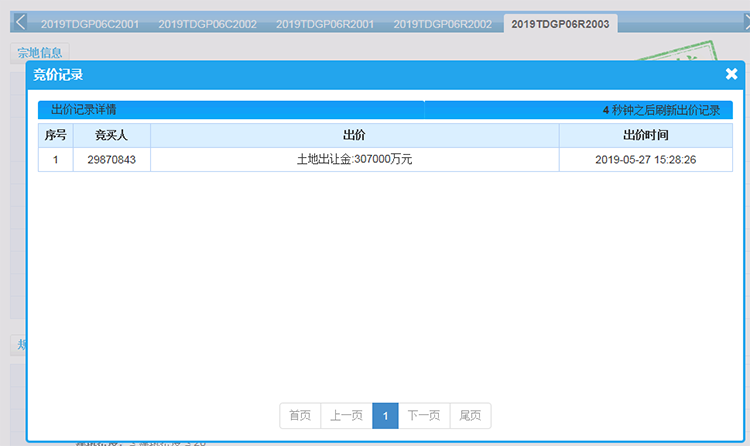750x446 pixels.
Task: Go to previous page with 上一页
Action: 346,416
